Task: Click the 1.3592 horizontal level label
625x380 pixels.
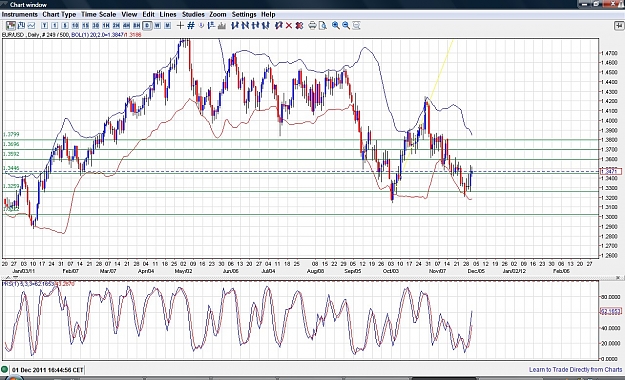Action: [11, 154]
